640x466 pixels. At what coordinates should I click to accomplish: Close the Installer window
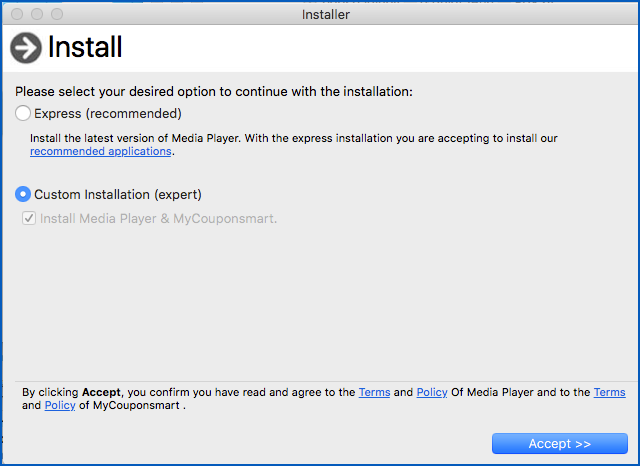click(17, 15)
